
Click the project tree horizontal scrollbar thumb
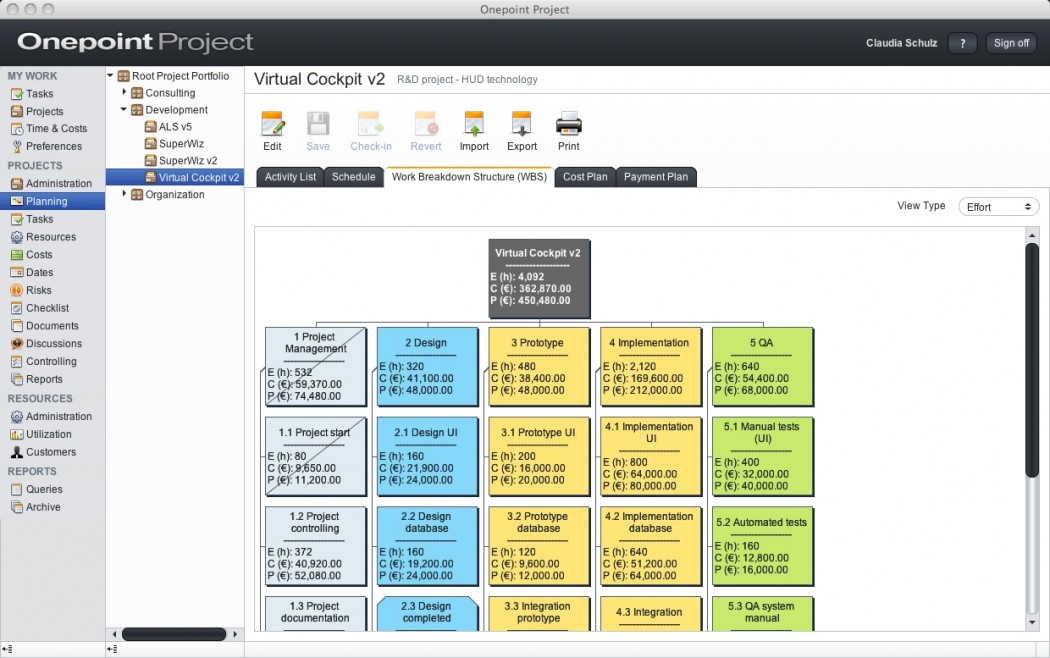[174, 634]
